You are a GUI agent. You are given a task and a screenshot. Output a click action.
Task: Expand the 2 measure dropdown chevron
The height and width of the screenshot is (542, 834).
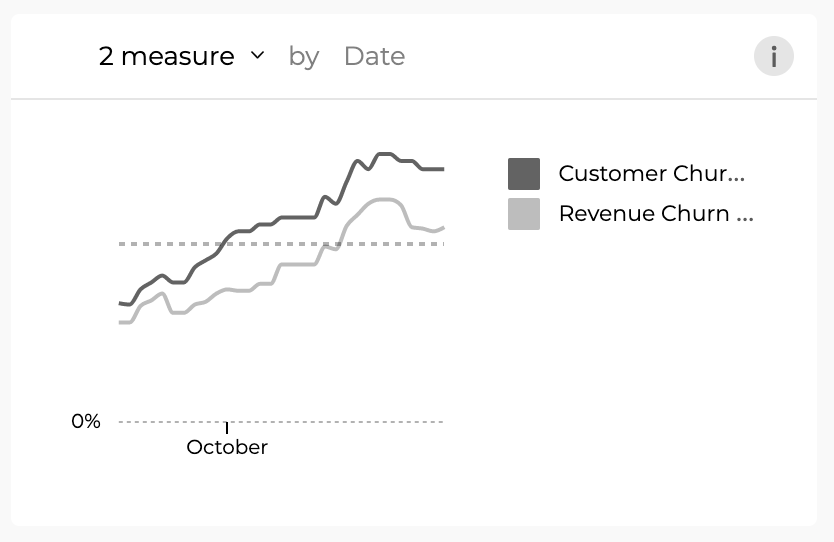click(x=257, y=55)
